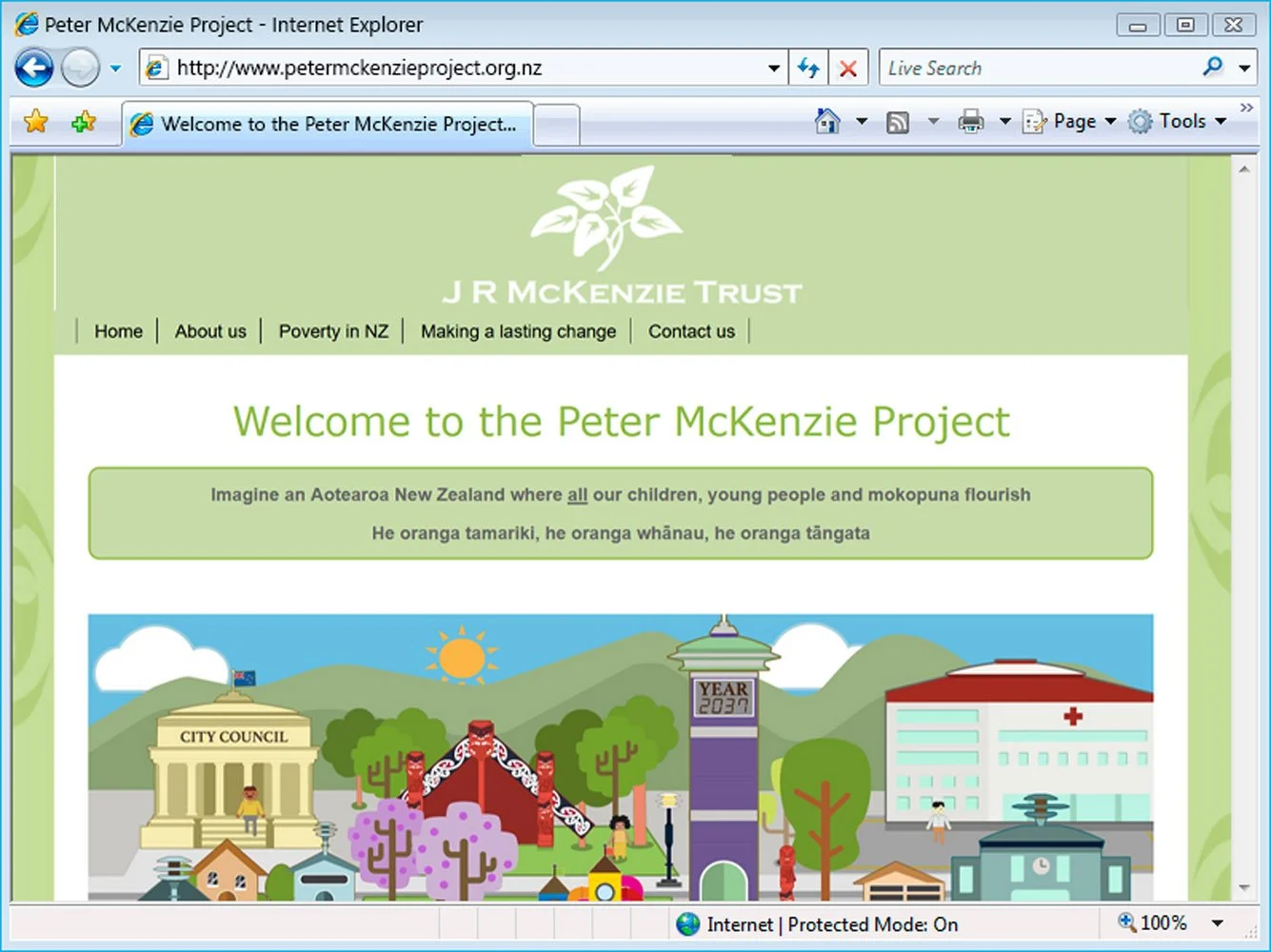Viewport: 1271px width, 952px height.
Task: Click the search magnifier icon
Action: pyautogui.click(x=1212, y=68)
